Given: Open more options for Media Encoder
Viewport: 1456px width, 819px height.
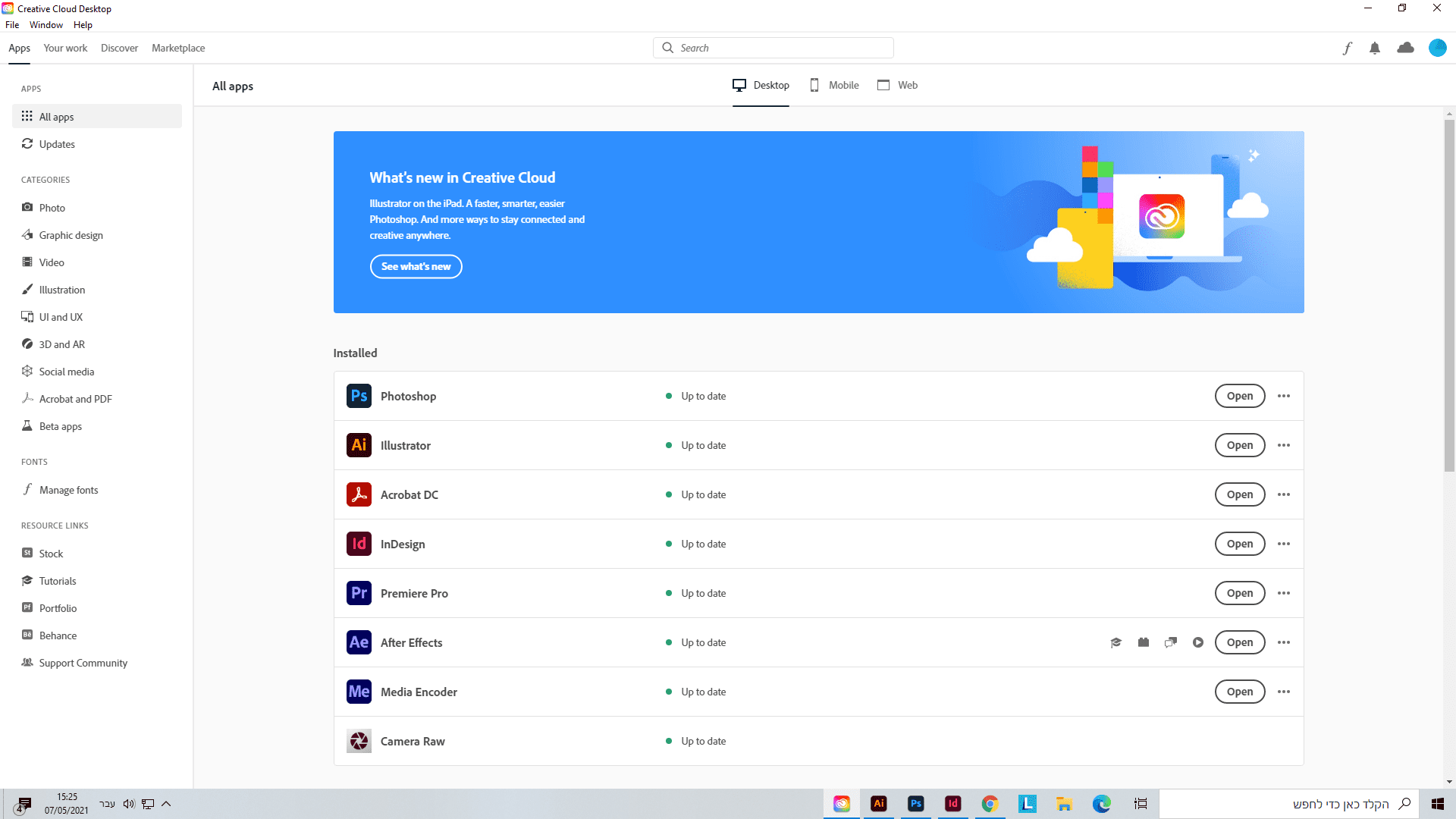Looking at the screenshot, I should point(1283,692).
